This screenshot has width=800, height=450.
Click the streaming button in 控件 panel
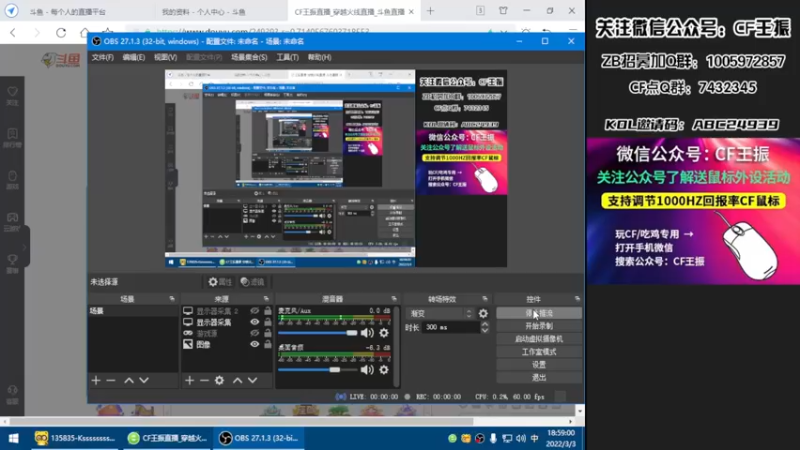[539, 313]
